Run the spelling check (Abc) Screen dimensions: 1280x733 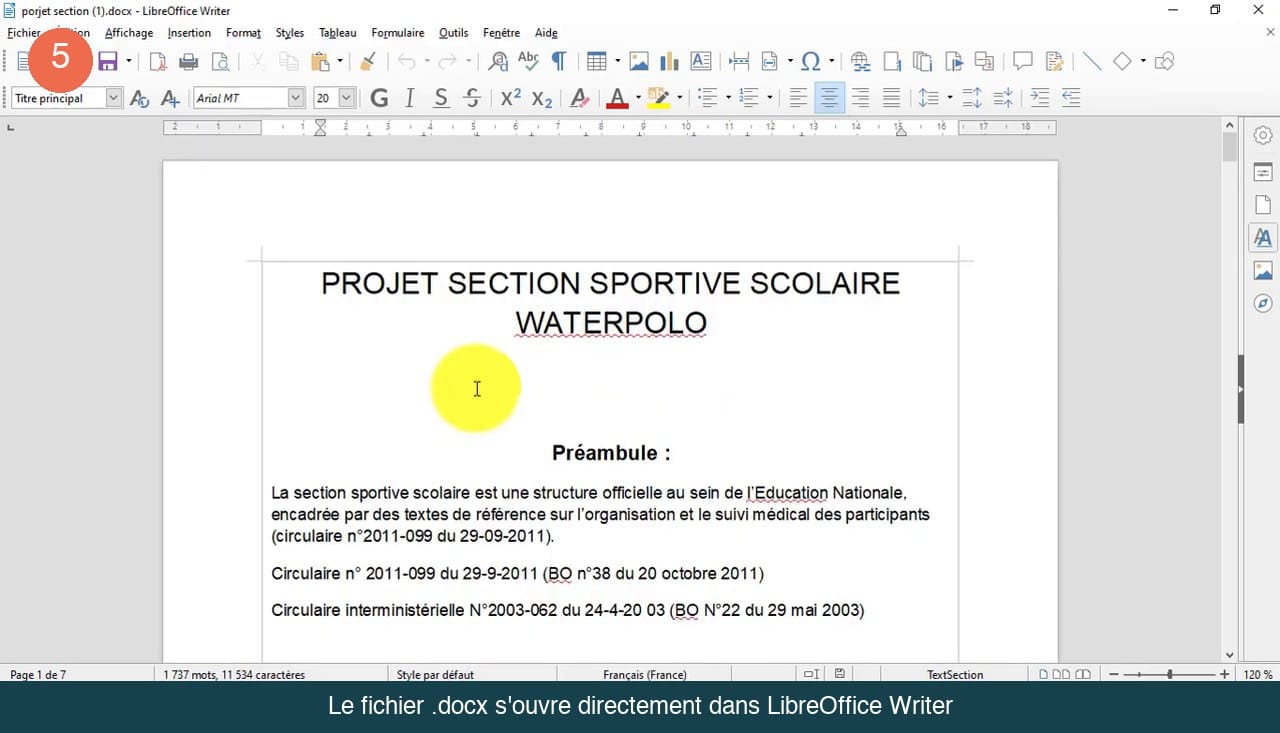click(x=528, y=62)
